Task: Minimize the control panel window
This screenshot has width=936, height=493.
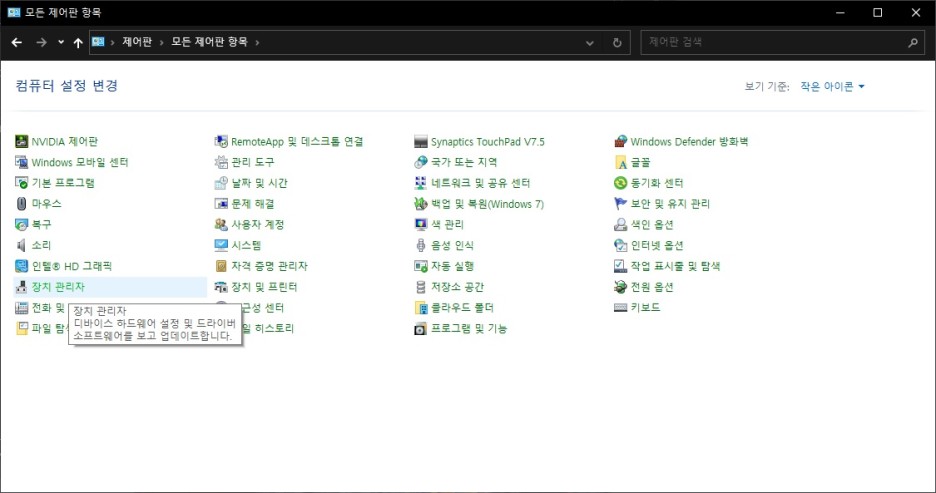Action: (840, 13)
